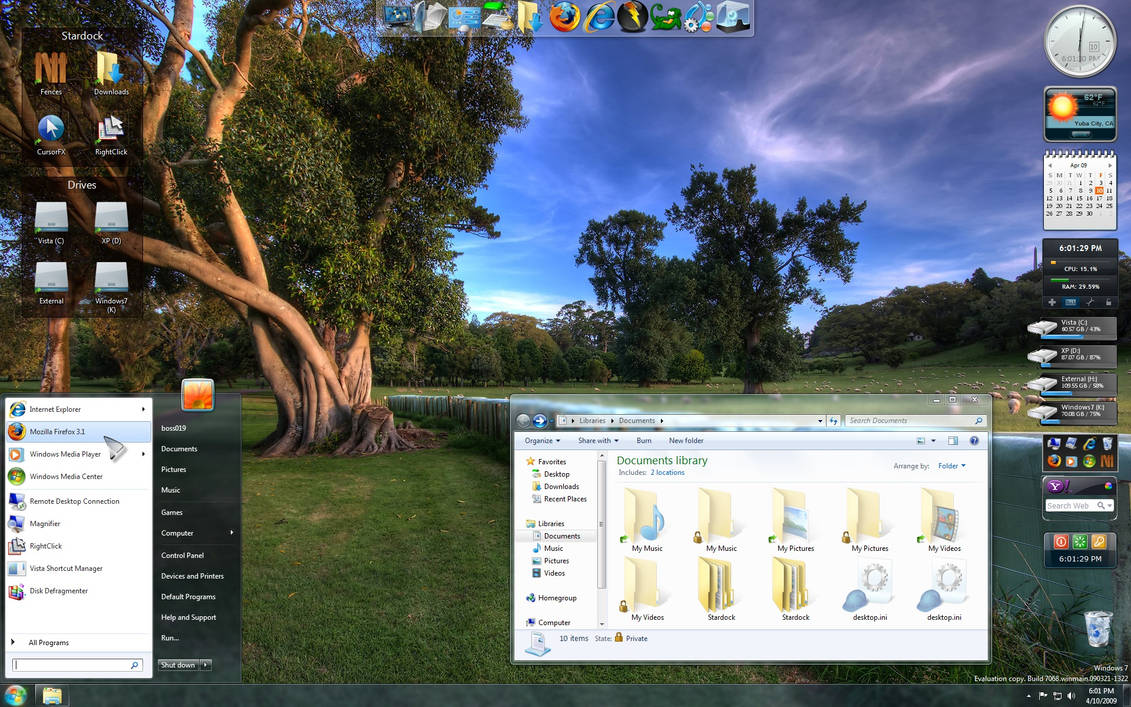Click the orange key lock gadget icon
Screen dimensions: 1131x707
1099,541
